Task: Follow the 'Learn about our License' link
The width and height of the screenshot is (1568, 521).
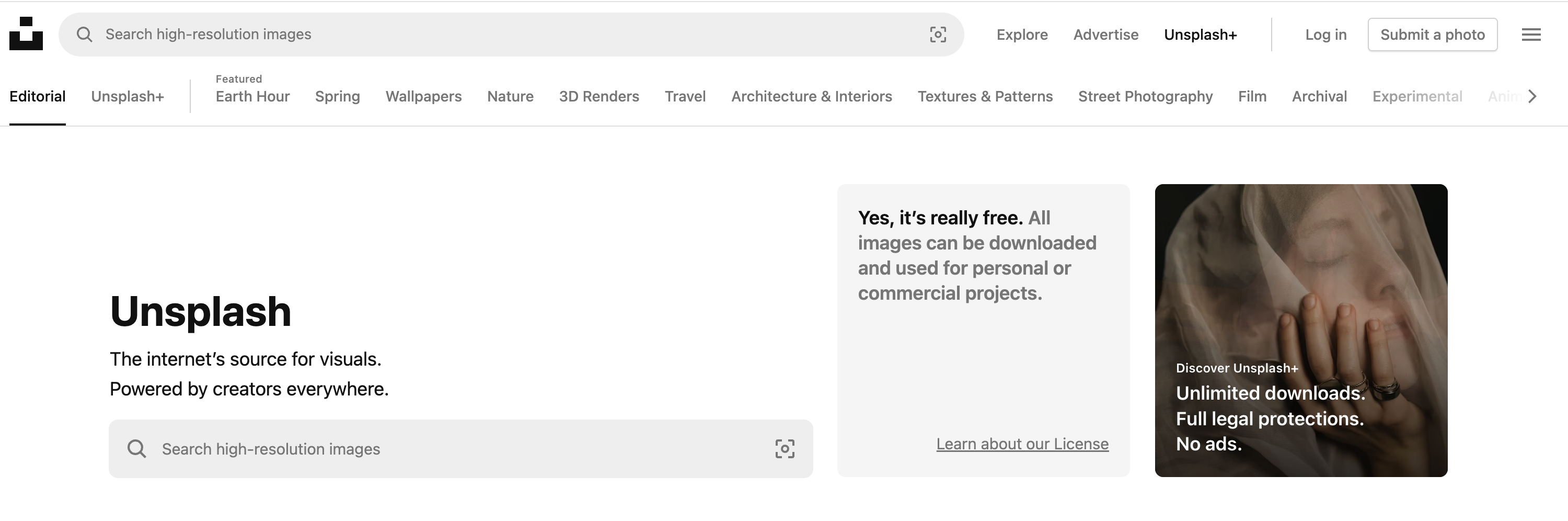Action: tap(1022, 444)
